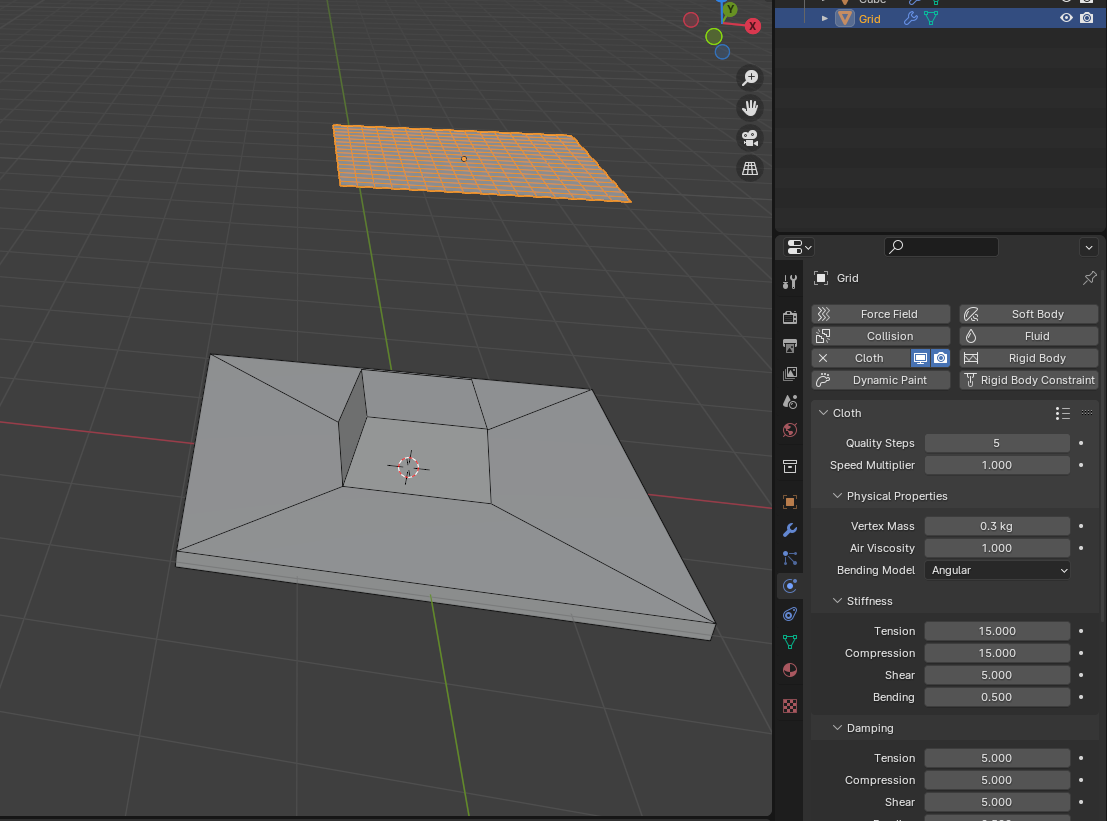Image resolution: width=1107 pixels, height=821 pixels.
Task: Enable Soft Body physics
Action: 1029,314
